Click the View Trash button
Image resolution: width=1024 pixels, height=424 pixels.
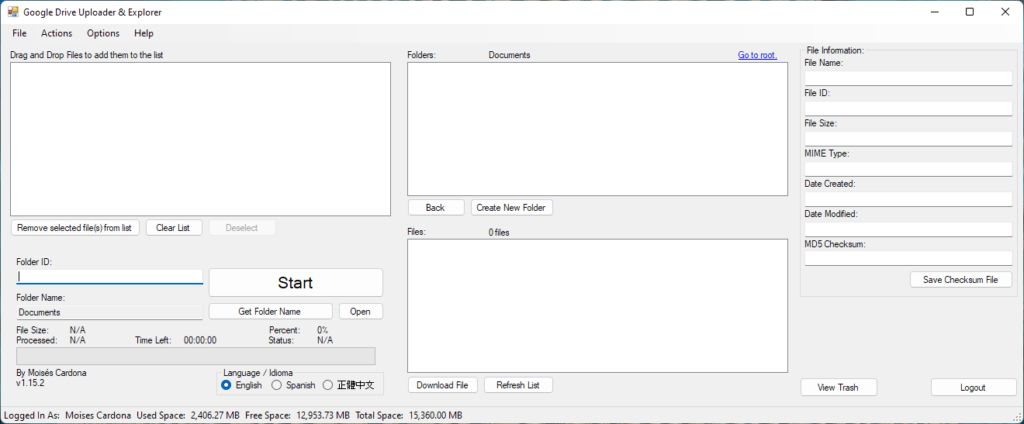(x=839, y=387)
